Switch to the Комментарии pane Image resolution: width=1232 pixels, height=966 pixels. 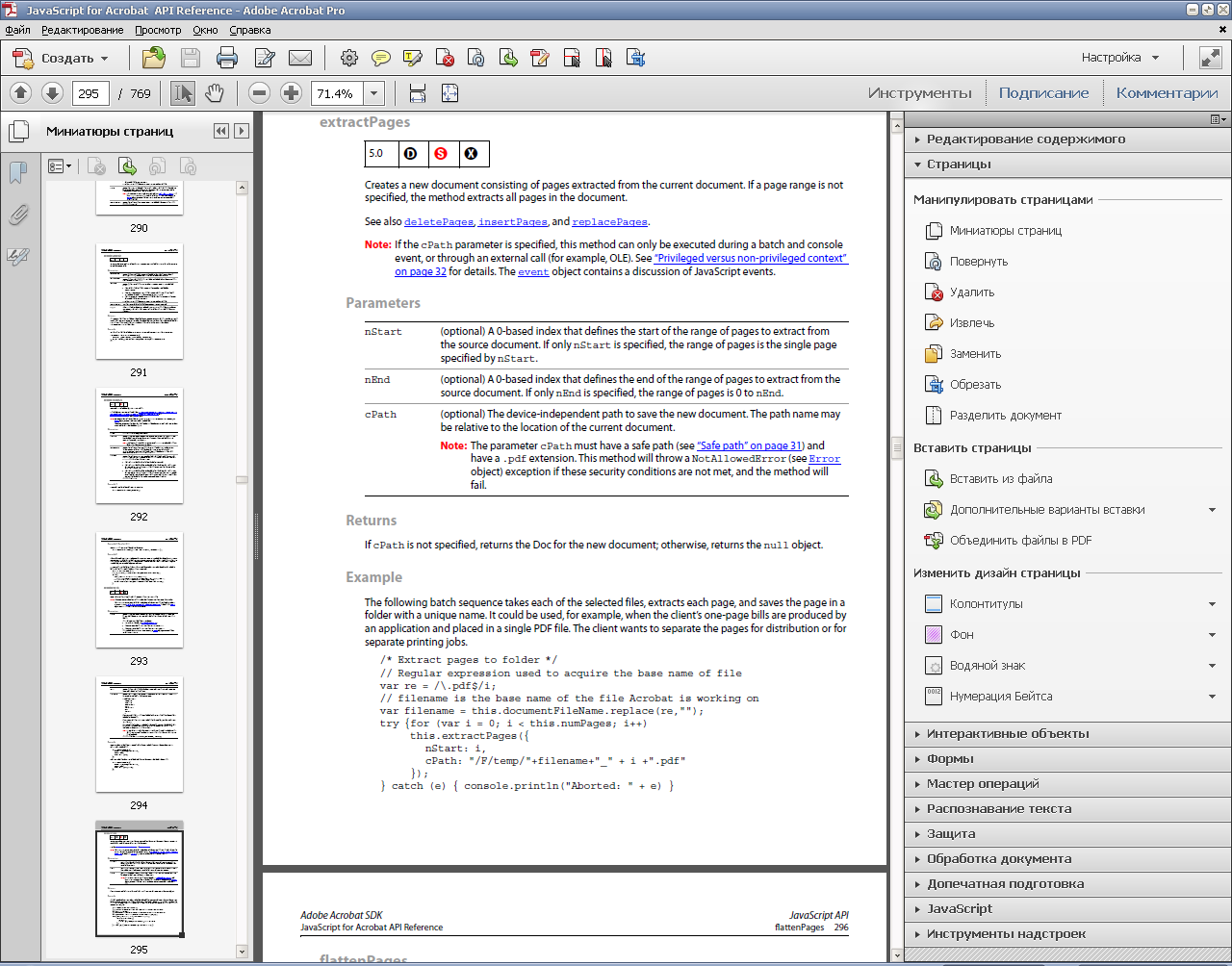(x=1167, y=93)
